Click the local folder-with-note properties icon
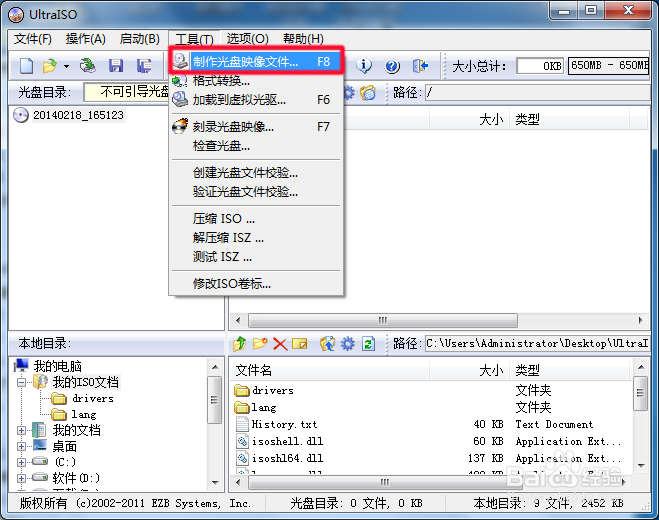Screen dimensions: 659x520 300,344
